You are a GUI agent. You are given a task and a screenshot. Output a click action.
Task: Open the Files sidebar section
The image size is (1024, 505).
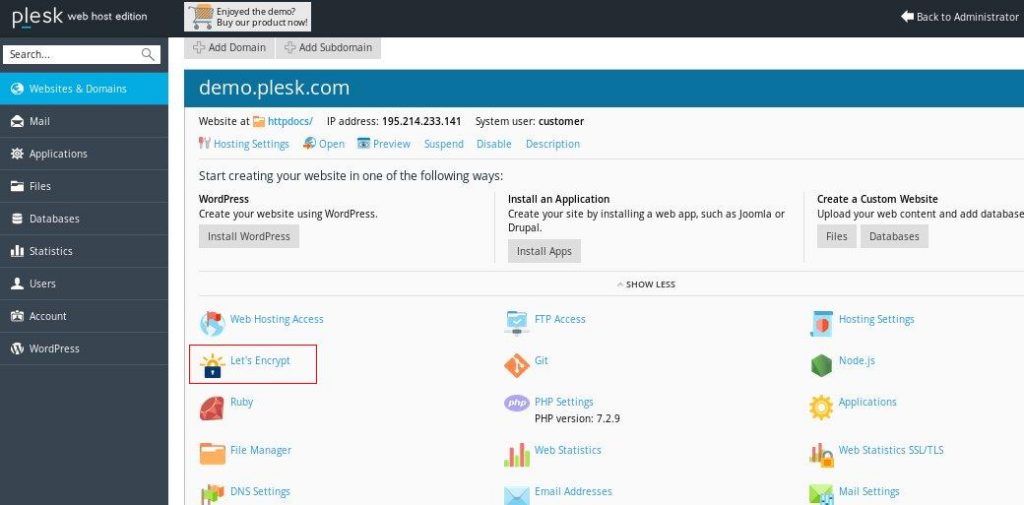coord(84,186)
